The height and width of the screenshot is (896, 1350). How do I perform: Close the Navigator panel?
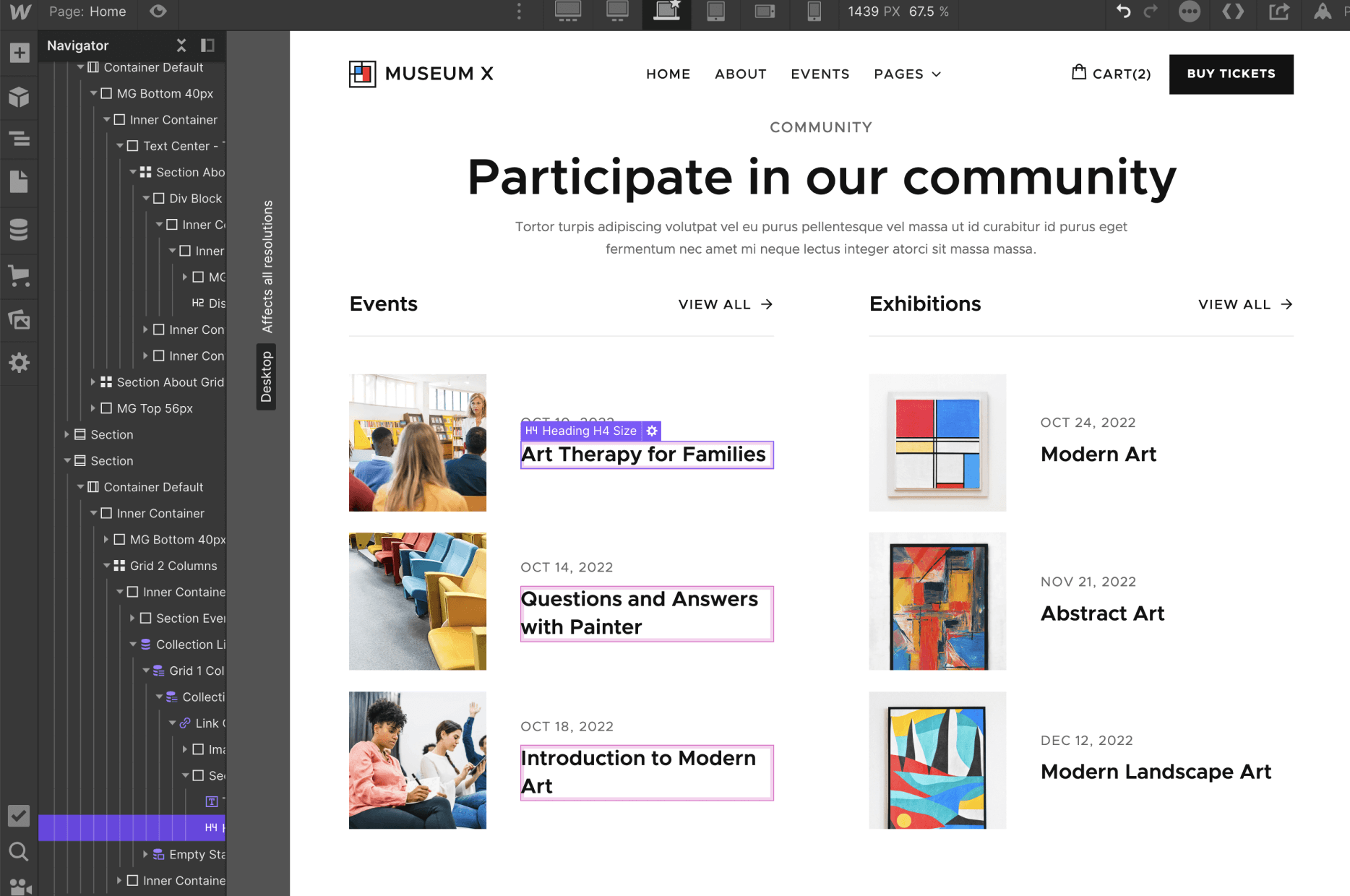pos(181,45)
